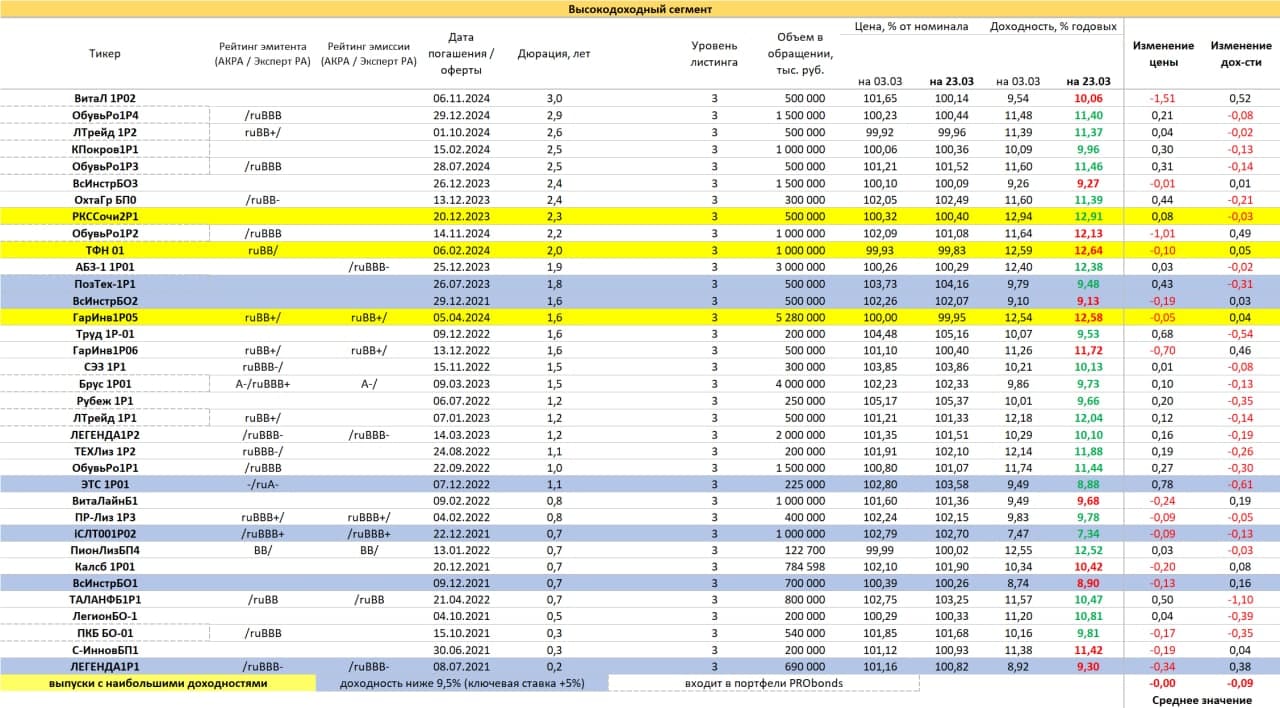Click the 'входит в портфели PRObonds' legend cell
Viewport: 1280px width, 708px height.
[763, 683]
